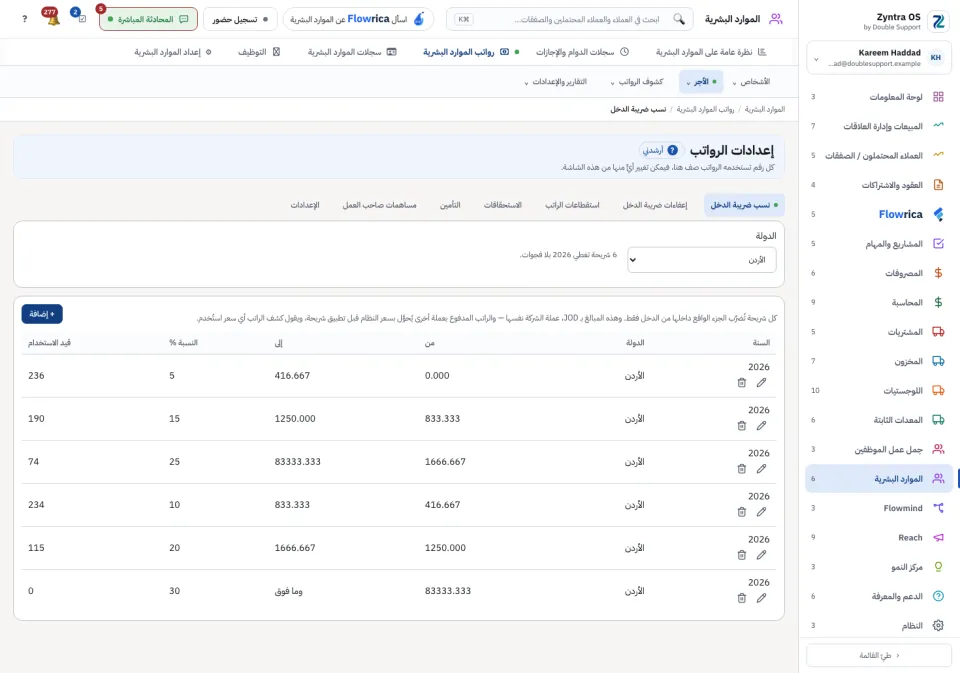Open the المشاريع والمهام sidebar item
This screenshot has height=673, width=960.
coord(879,244)
